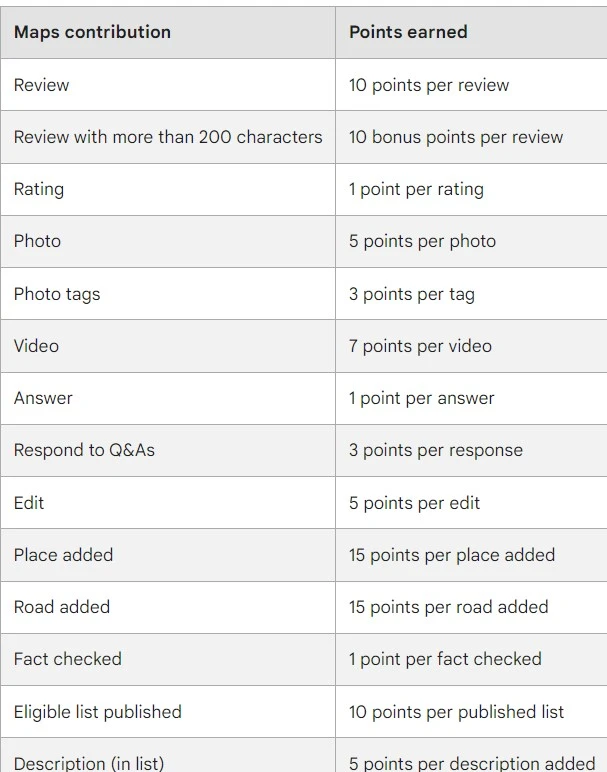Click '5 points per photo' text
This screenshot has height=772, width=607.
pyautogui.click(x=422, y=241)
